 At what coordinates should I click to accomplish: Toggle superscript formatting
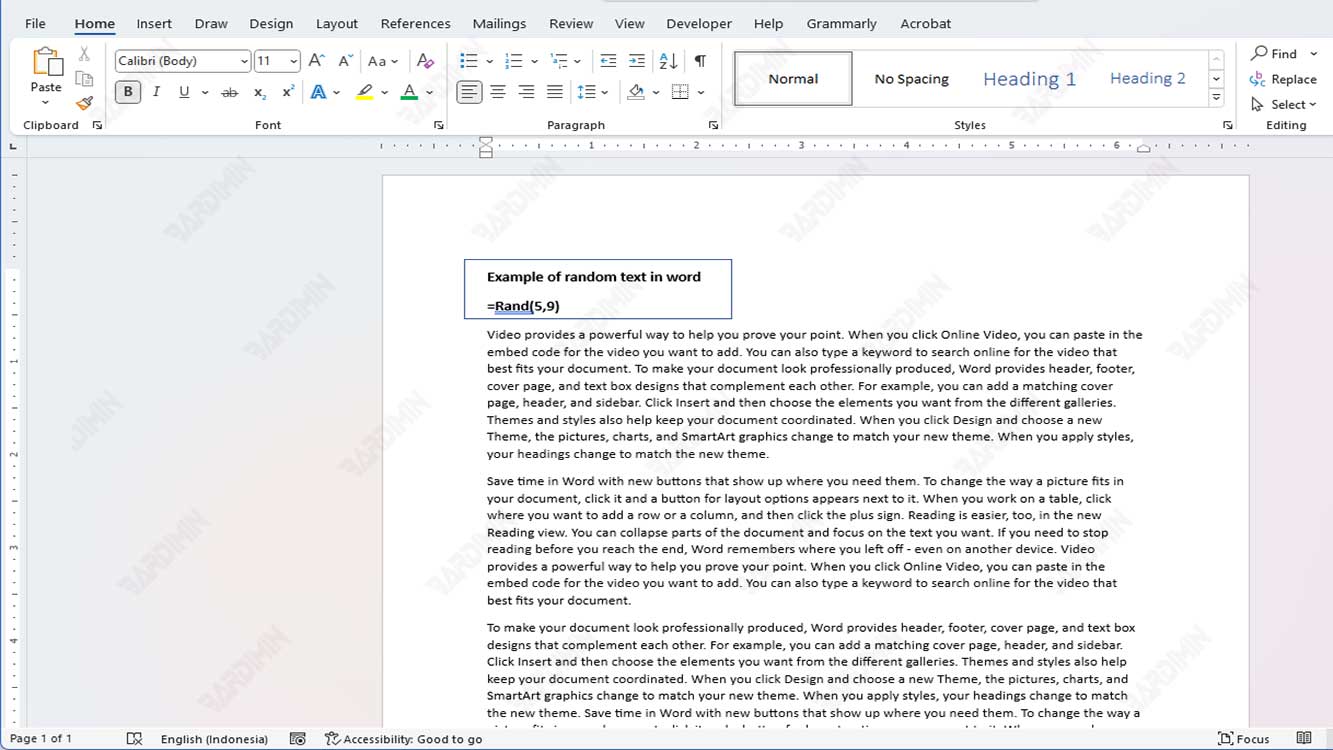pyautogui.click(x=288, y=92)
